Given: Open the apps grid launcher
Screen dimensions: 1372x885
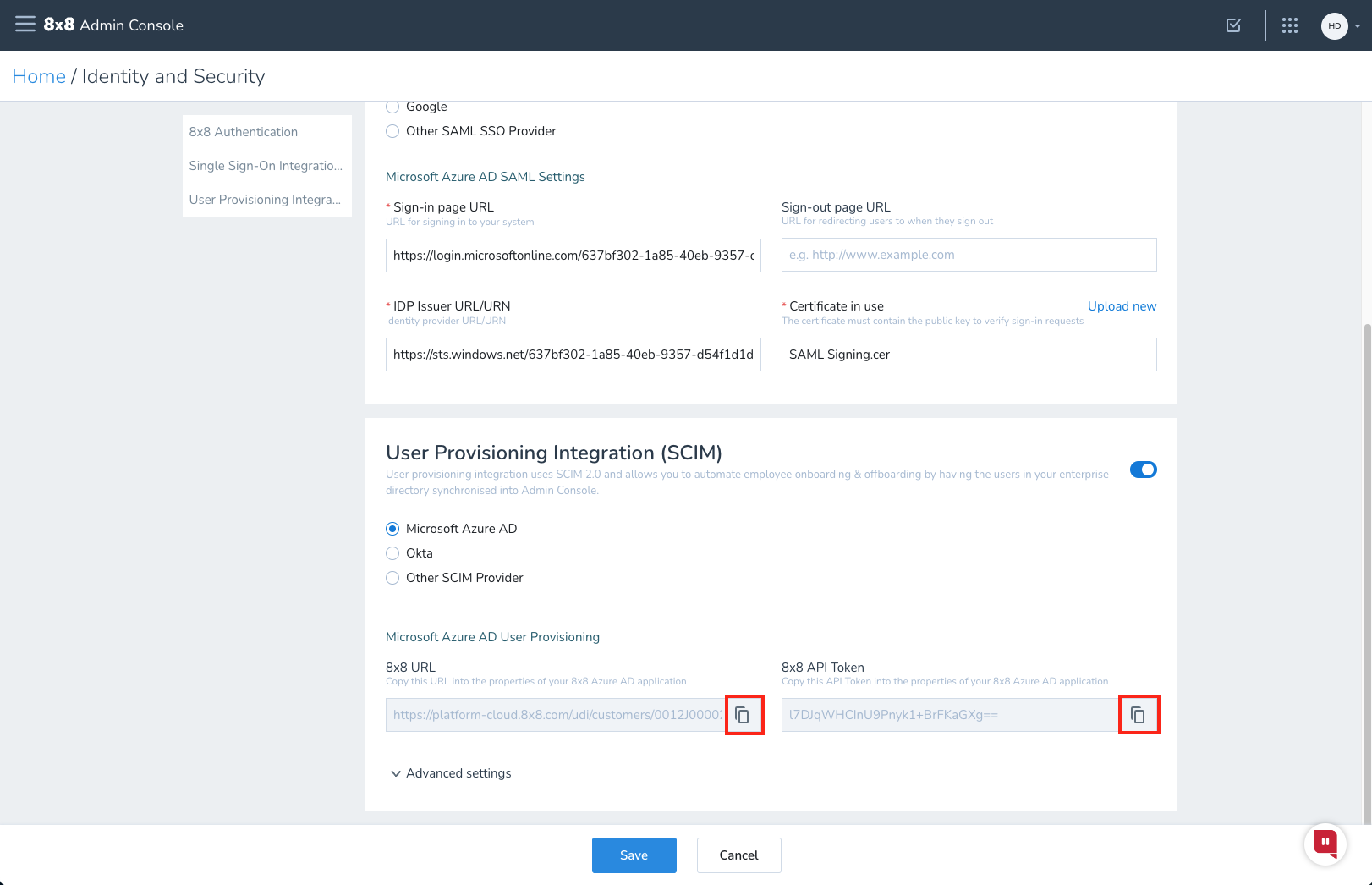Looking at the screenshot, I should 1289,25.
